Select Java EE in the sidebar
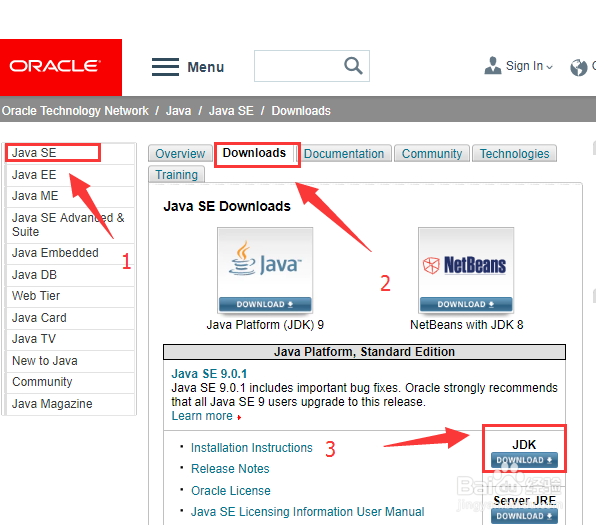This screenshot has width=596, height=525. click(x=70, y=175)
